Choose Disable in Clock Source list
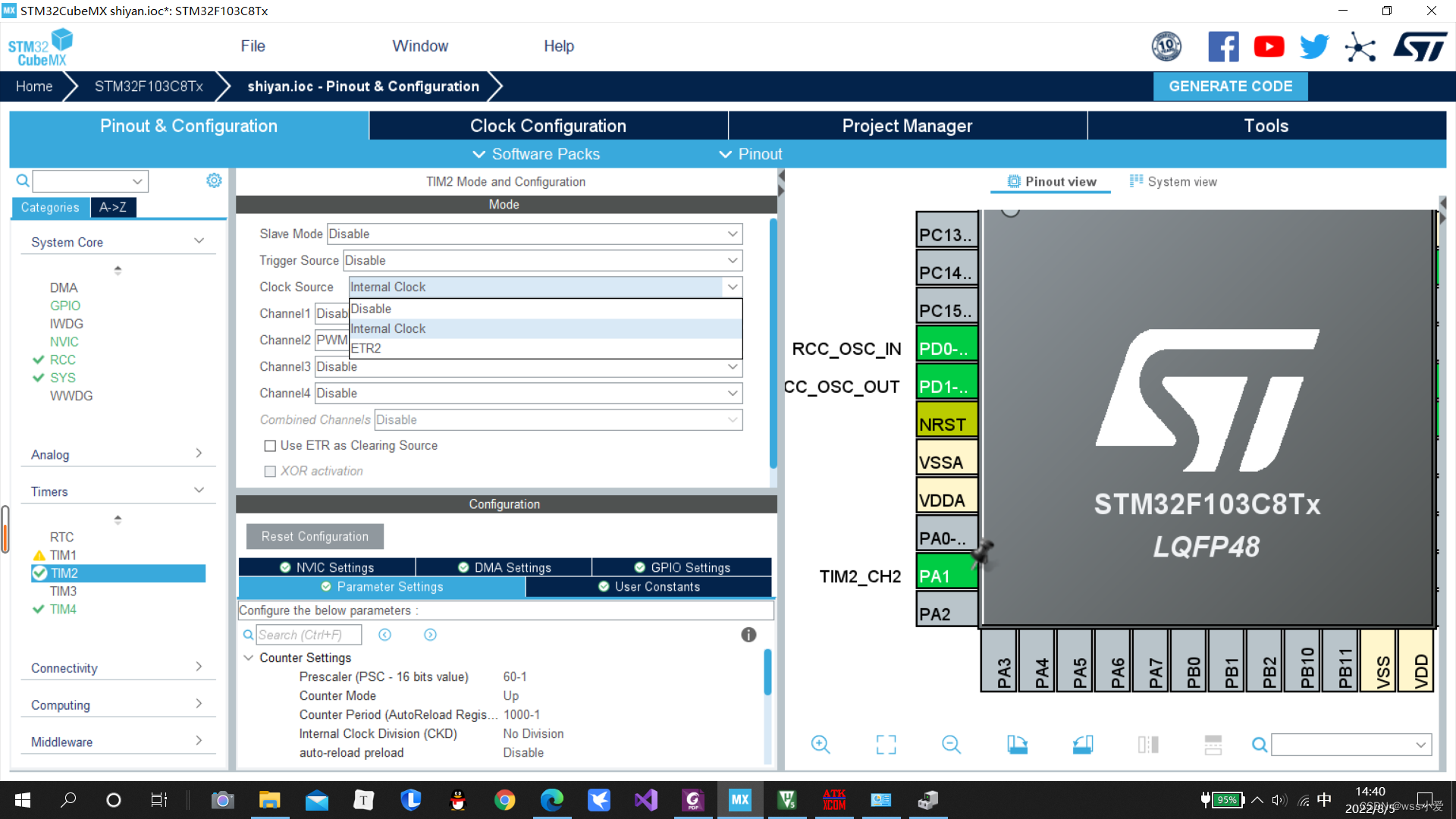The height and width of the screenshot is (819, 1456). 545,309
